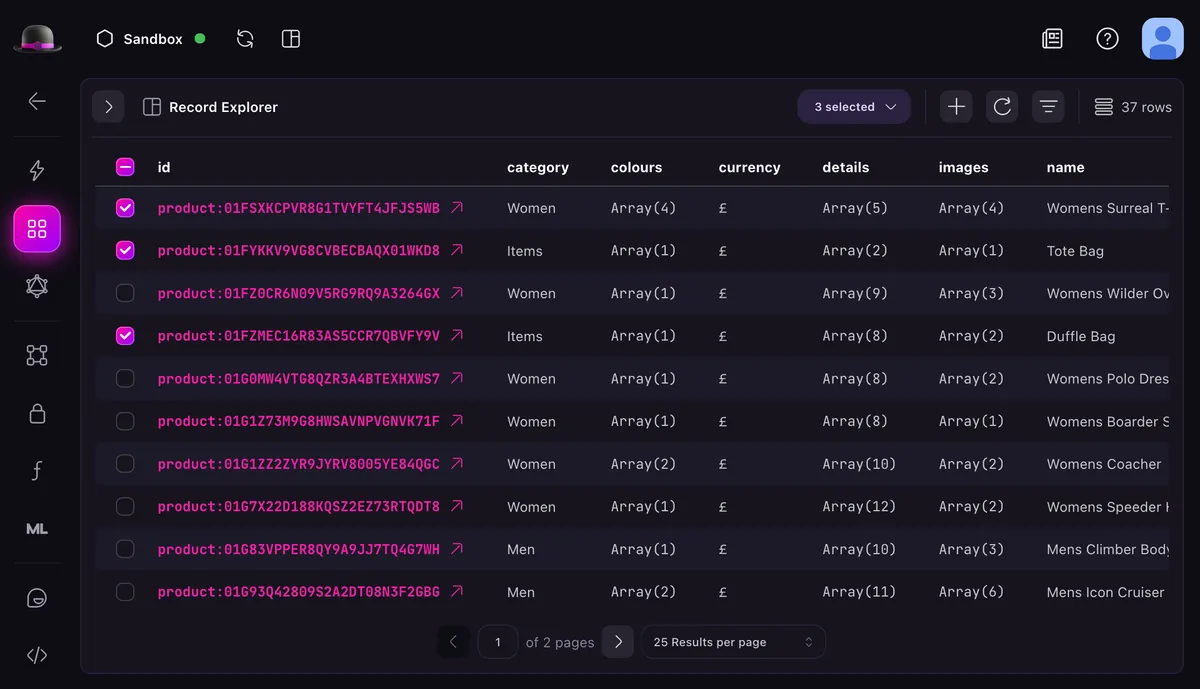Screen dimensions: 1200x689
Task: Click the lightning bolt icon in sidebar
Action: [37, 171]
